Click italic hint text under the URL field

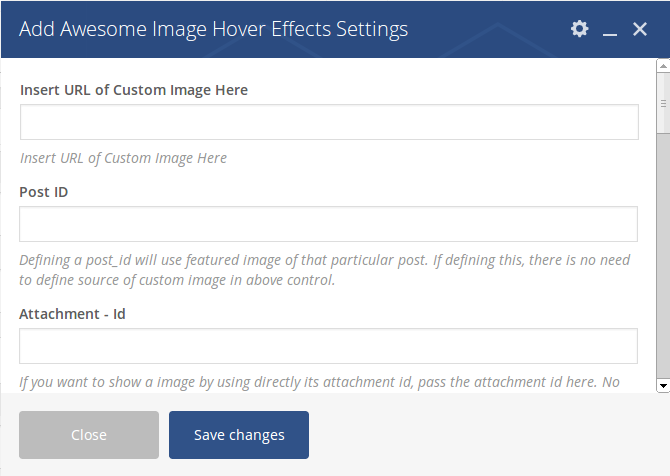click(x=123, y=158)
